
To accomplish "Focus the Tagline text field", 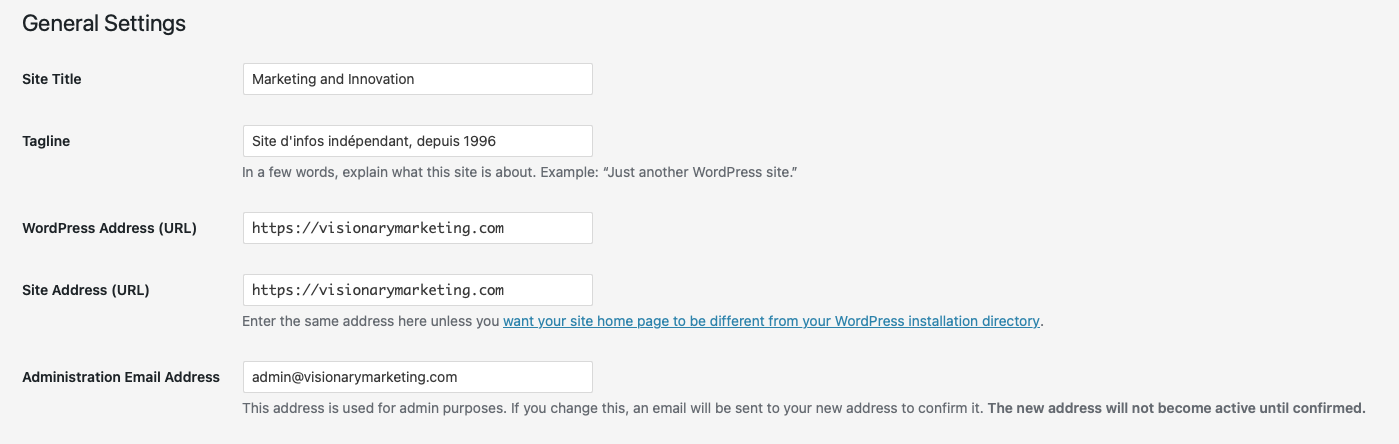I will pos(417,141).
